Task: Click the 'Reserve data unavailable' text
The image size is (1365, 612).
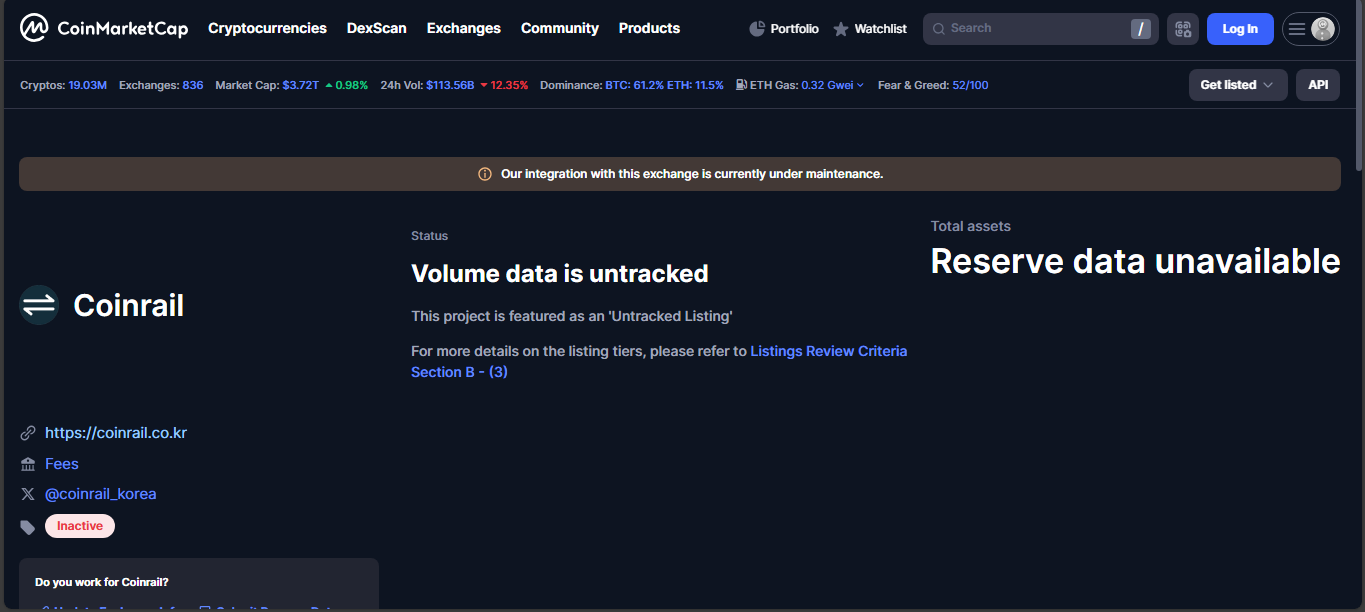Action: click(1135, 261)
